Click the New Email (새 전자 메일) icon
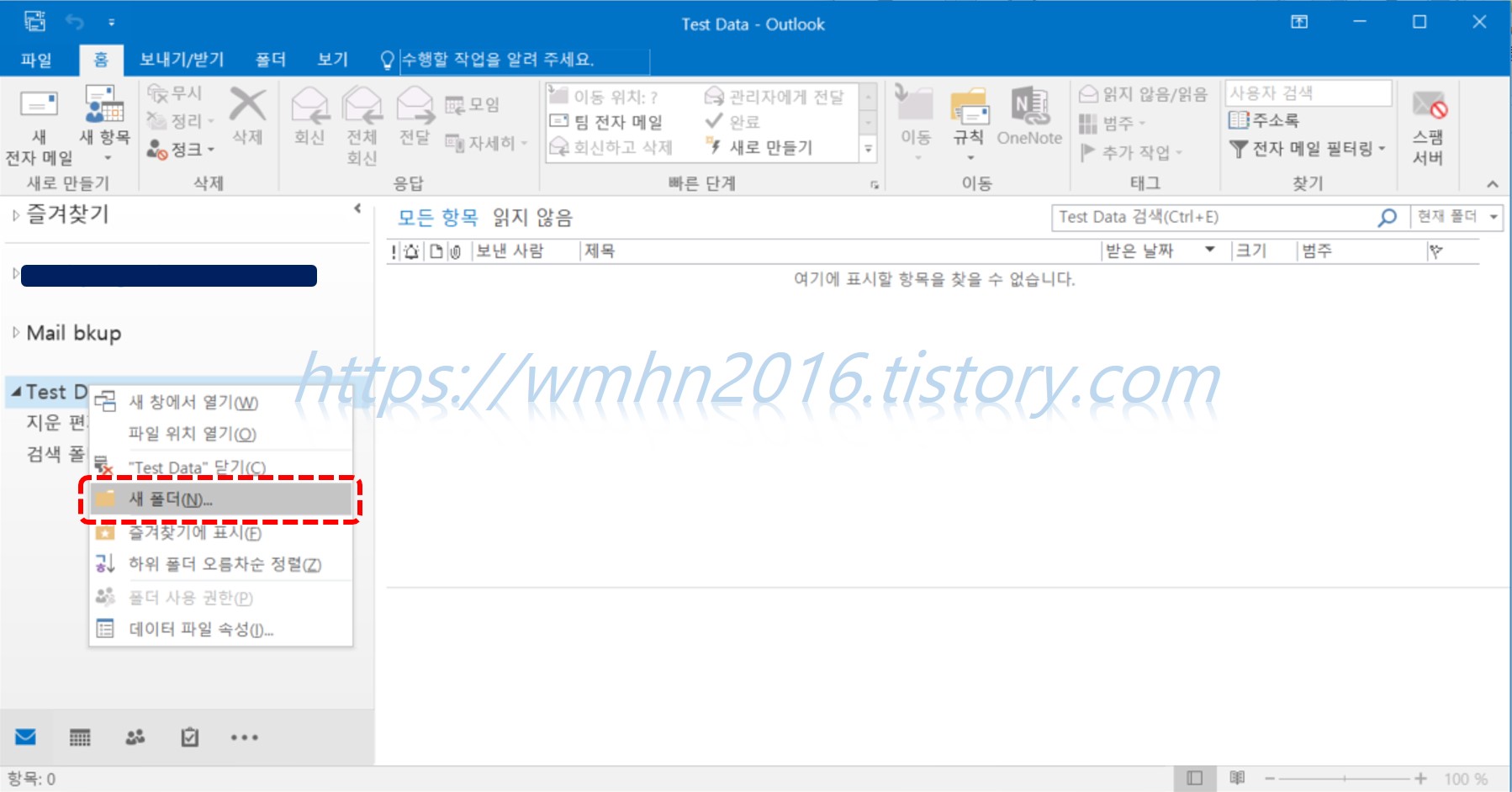 (39, 105)
